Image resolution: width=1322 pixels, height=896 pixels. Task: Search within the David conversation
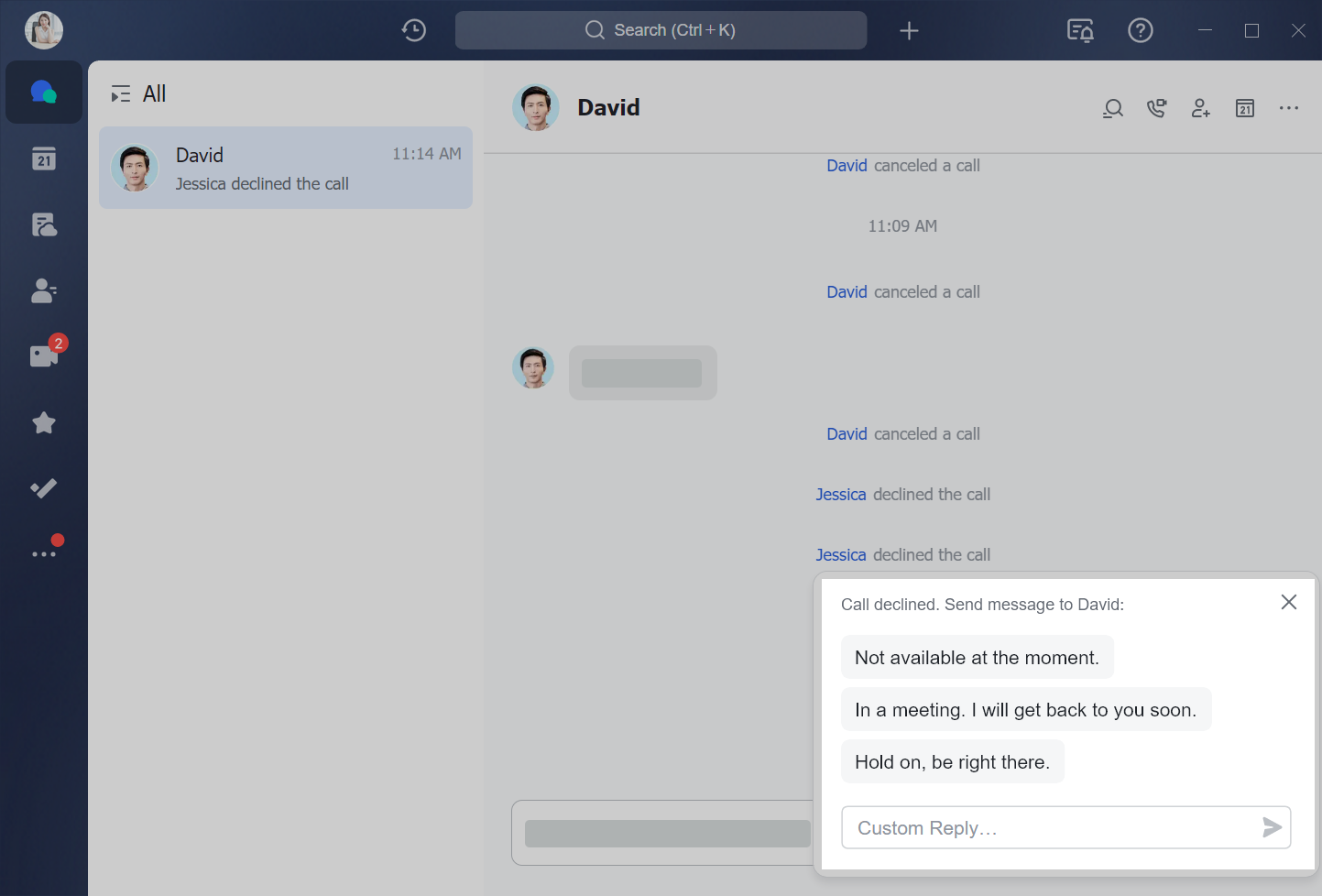click(x=1112, y=107)
